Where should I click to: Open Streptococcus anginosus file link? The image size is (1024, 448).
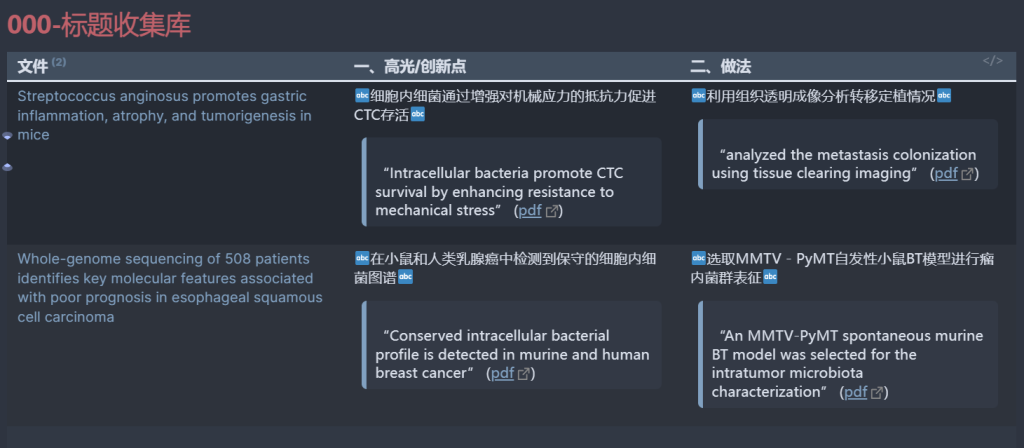click(165, 116)
